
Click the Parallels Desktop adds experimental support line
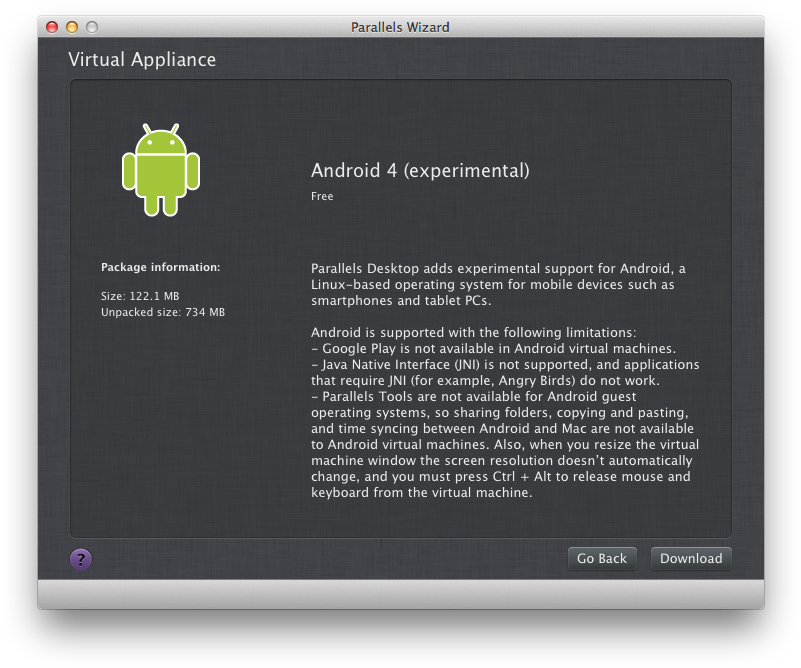click(x=498, y=269)
